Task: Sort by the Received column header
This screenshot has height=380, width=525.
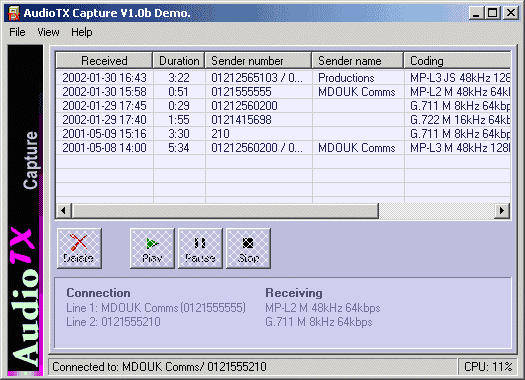Action: 104,61
